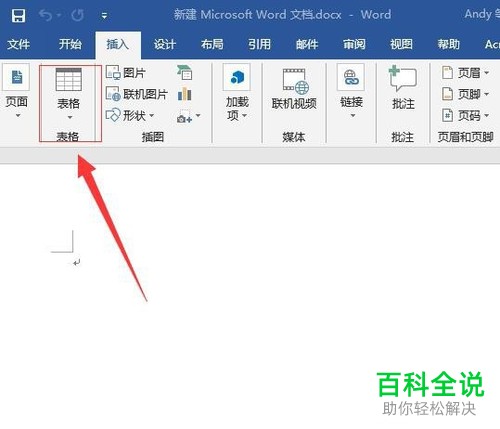Open Customize Quick Access Toolbar dropdown
The width and height of the screenshot is (500, 429).
104,16
